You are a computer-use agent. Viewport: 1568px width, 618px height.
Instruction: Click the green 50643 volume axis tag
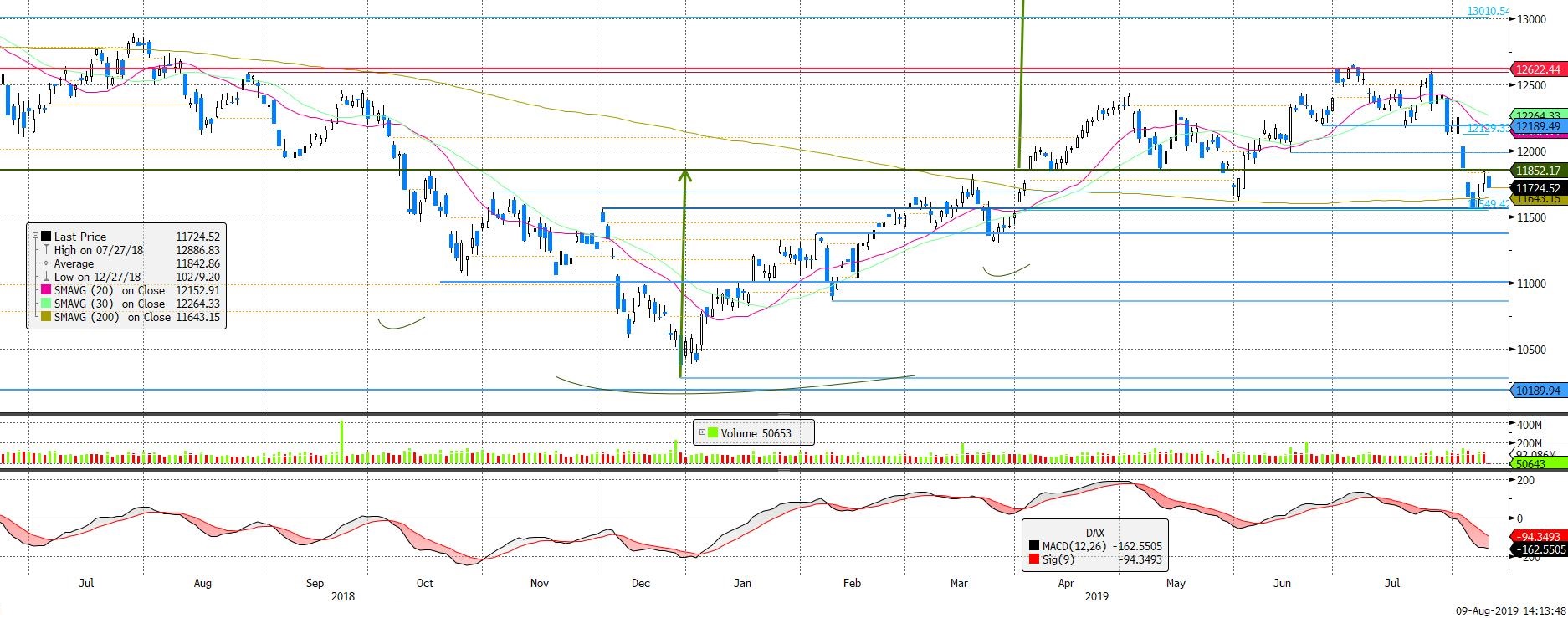[1537, 463]
